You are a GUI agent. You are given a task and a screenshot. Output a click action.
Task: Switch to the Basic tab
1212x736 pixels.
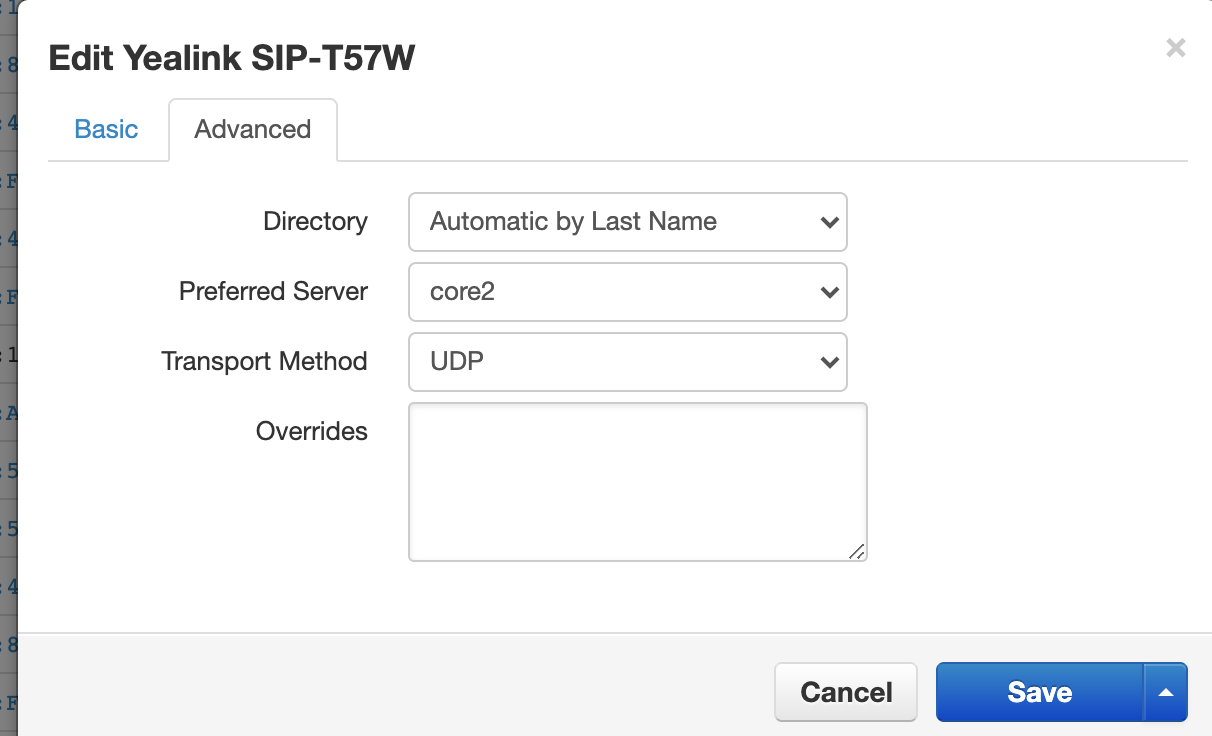click(106, 129)
